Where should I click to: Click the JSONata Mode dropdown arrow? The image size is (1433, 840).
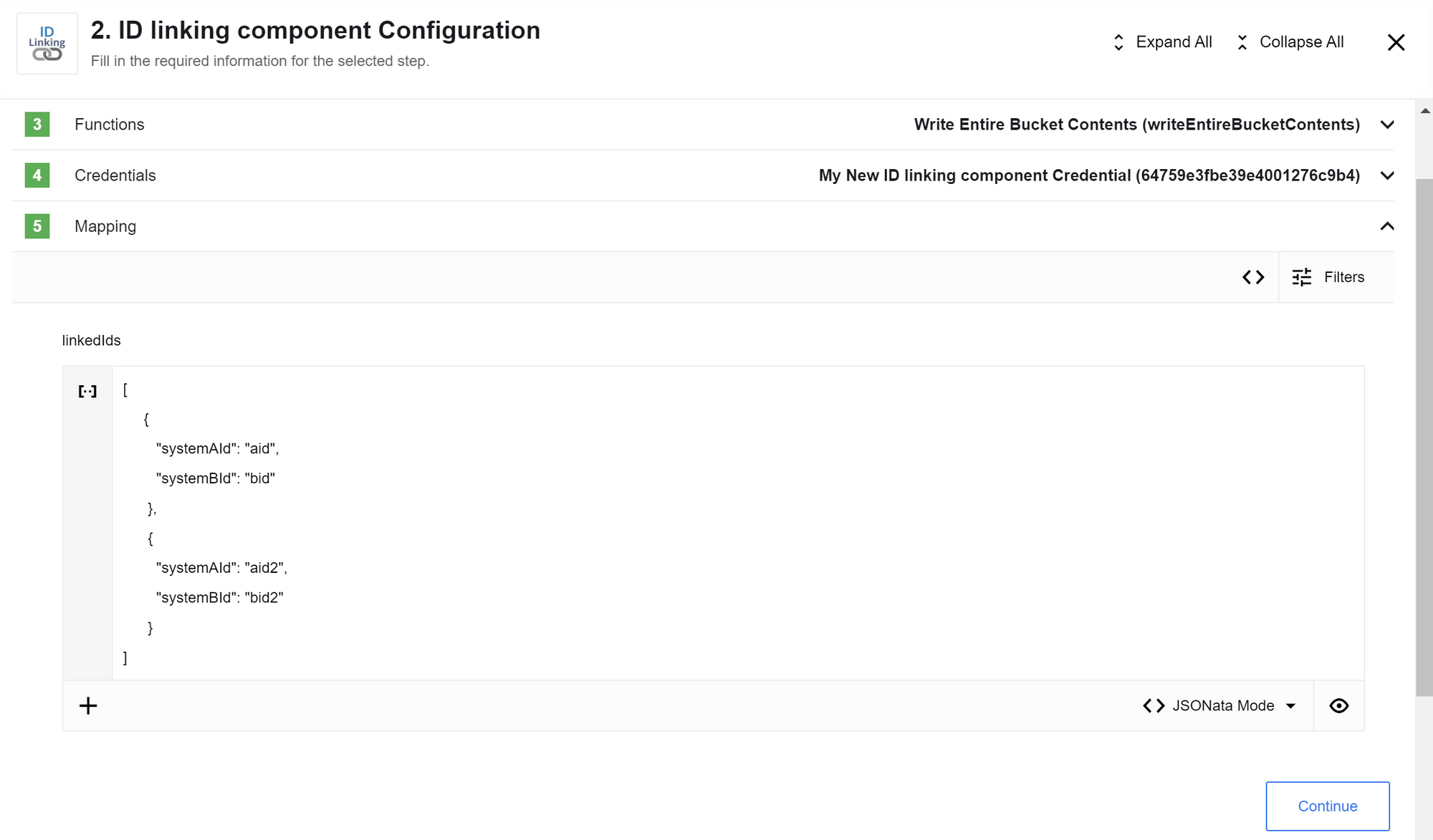tap(1294, 705)
